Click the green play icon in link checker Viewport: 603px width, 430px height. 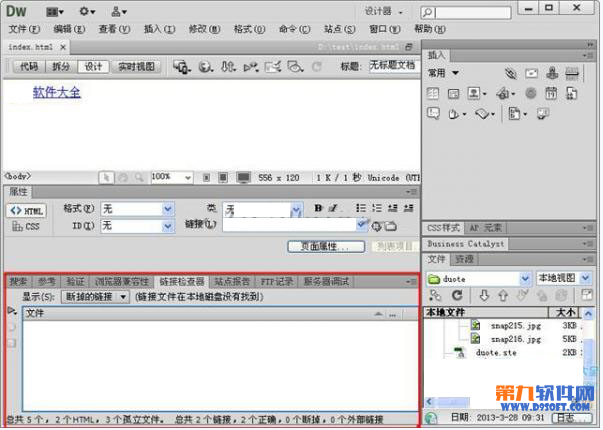coord(12,312)
